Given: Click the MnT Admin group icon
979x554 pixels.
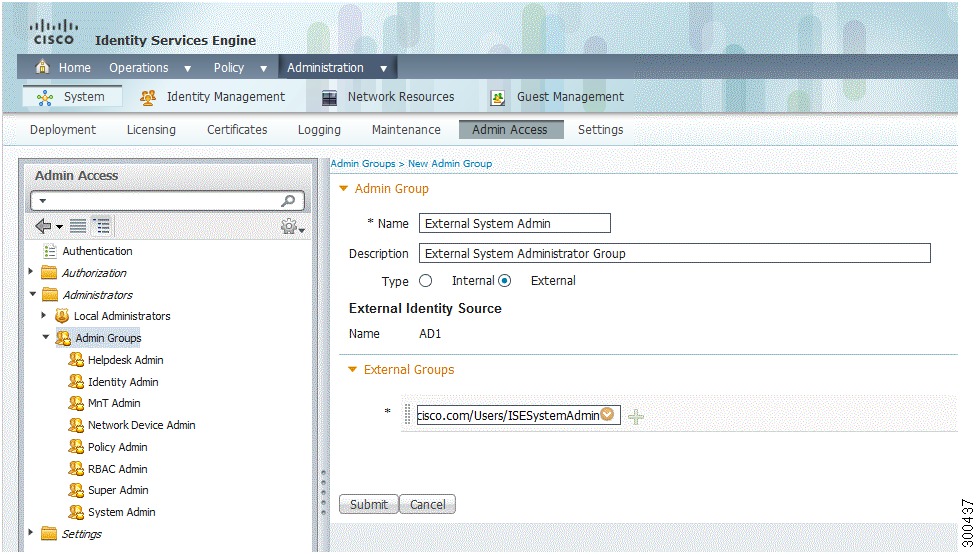Looking at the screenshot, I should tap(76, 403).
